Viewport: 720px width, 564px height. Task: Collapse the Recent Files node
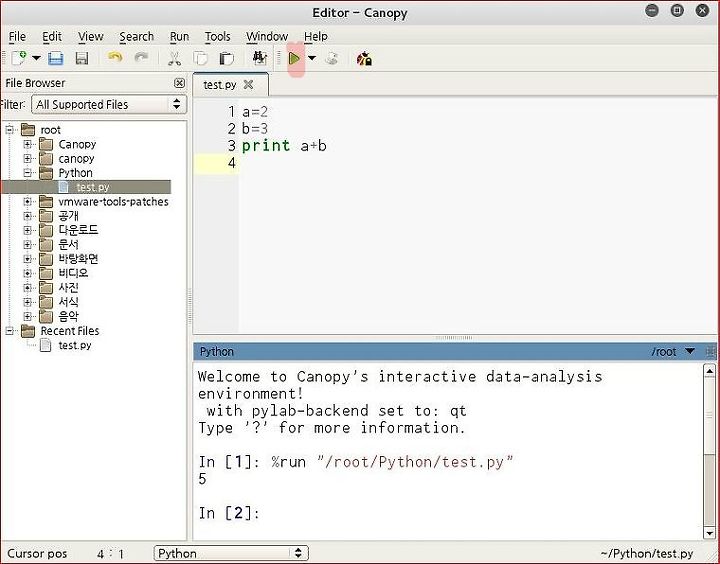10,331
